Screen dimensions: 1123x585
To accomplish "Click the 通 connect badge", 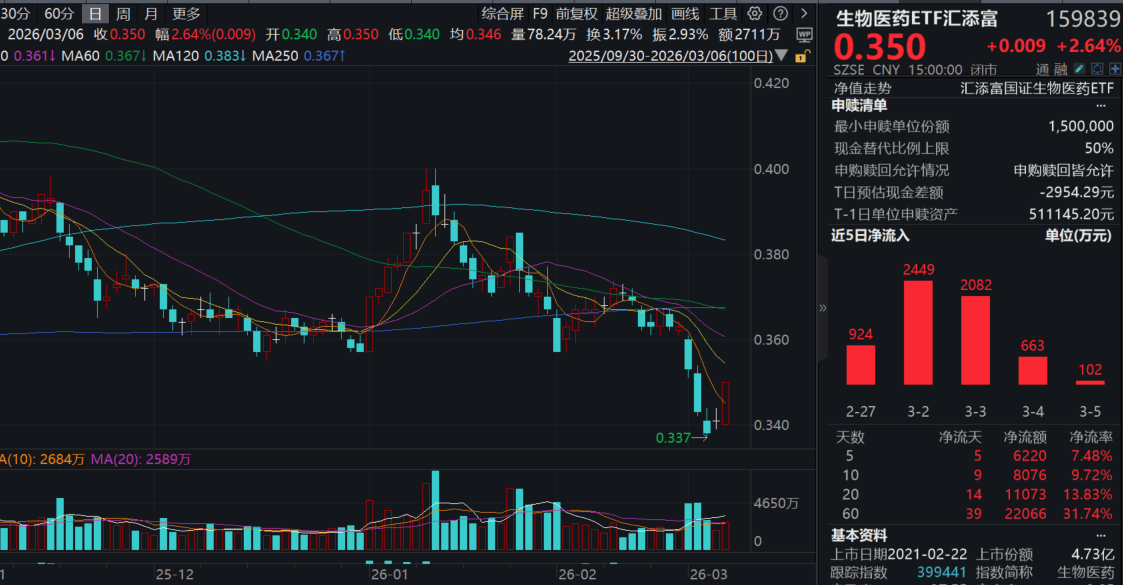I will pos(1043,69).
